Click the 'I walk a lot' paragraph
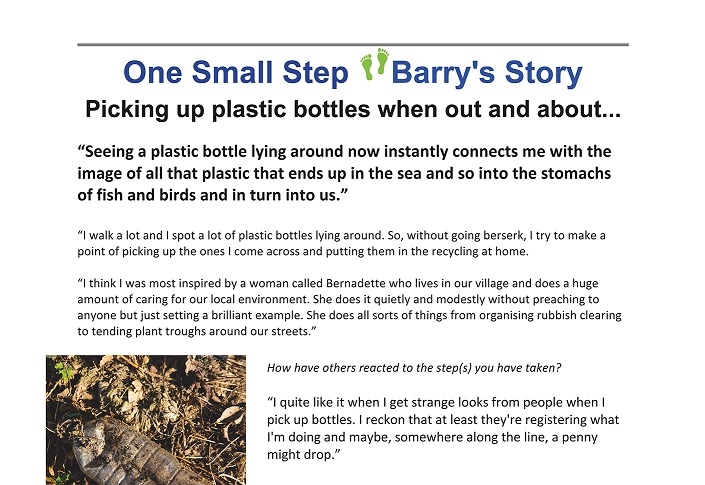This screenshot has width=705, height=485. tap(341, 243)
